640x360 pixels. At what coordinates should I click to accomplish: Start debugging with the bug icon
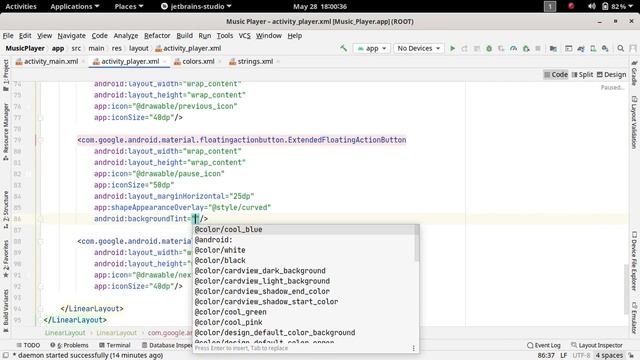489,48
